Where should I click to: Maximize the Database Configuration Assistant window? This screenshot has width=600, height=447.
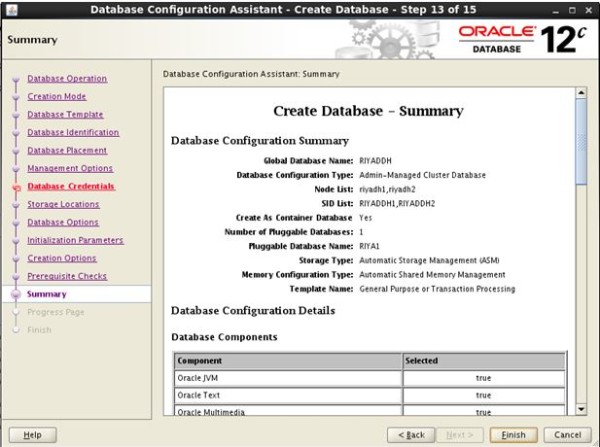572,10
